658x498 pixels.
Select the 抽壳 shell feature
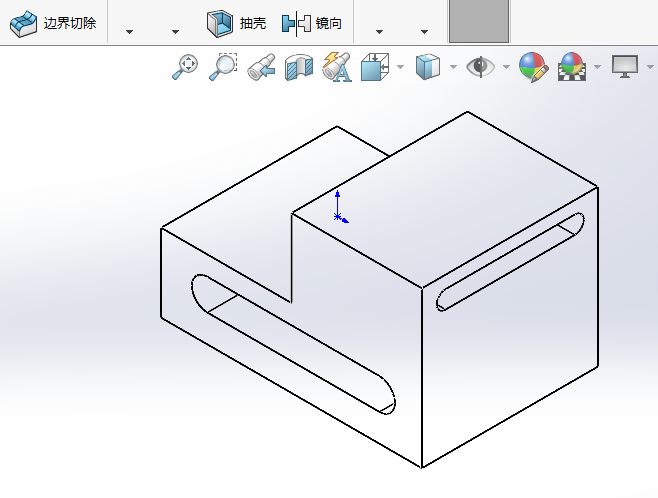236,23
